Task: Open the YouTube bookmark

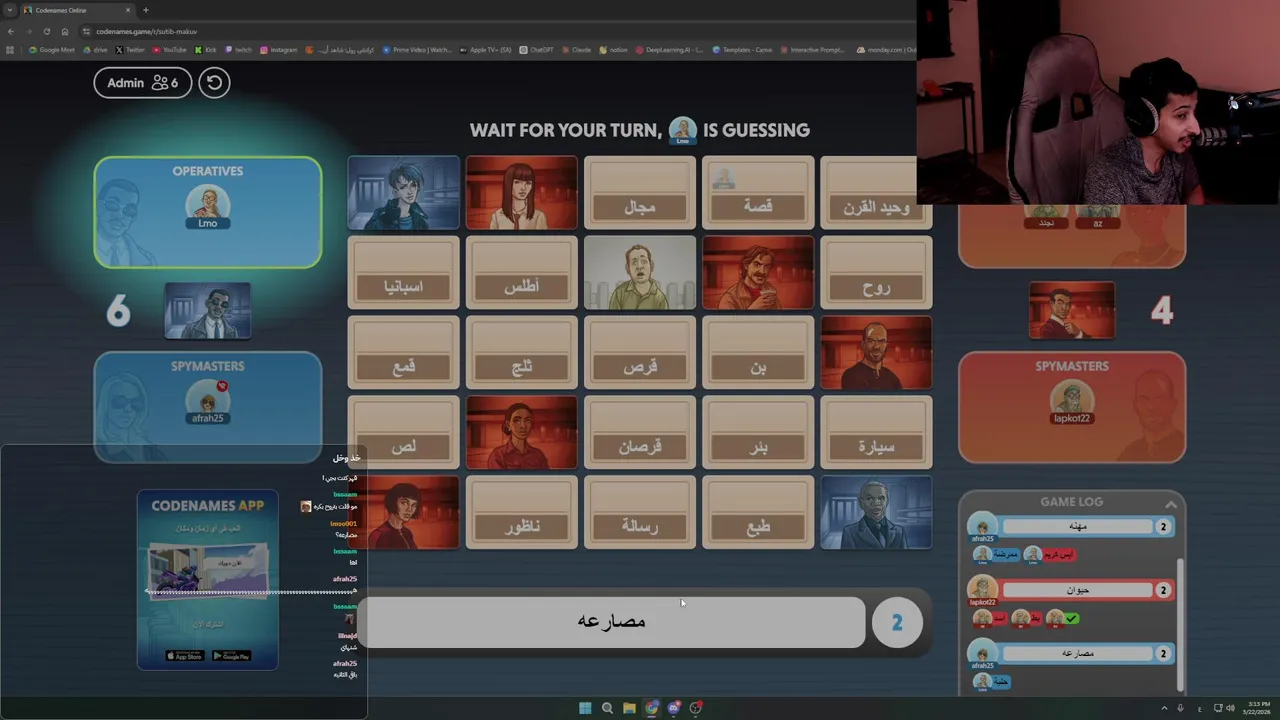Action: [x=169, y=49]
